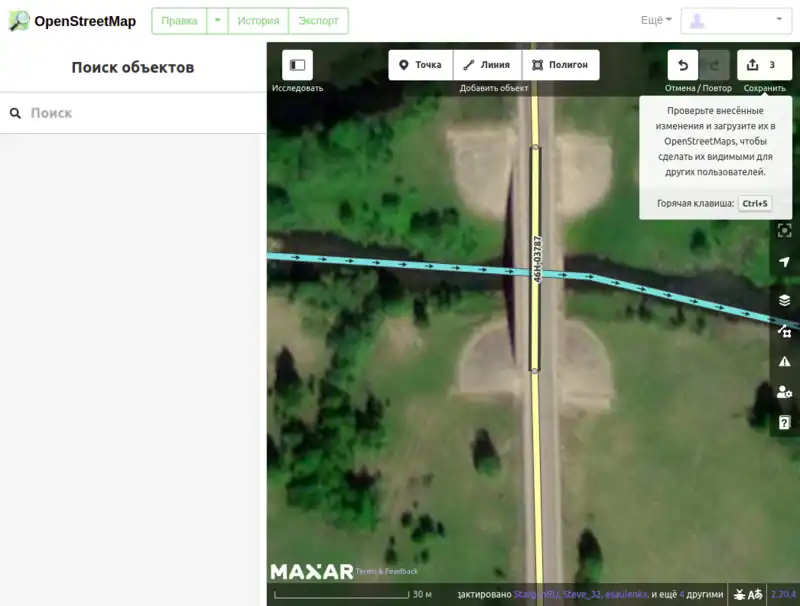Open the Ещё menu
This screenshot has width=800, height=606.
click(x=656, y=20)
